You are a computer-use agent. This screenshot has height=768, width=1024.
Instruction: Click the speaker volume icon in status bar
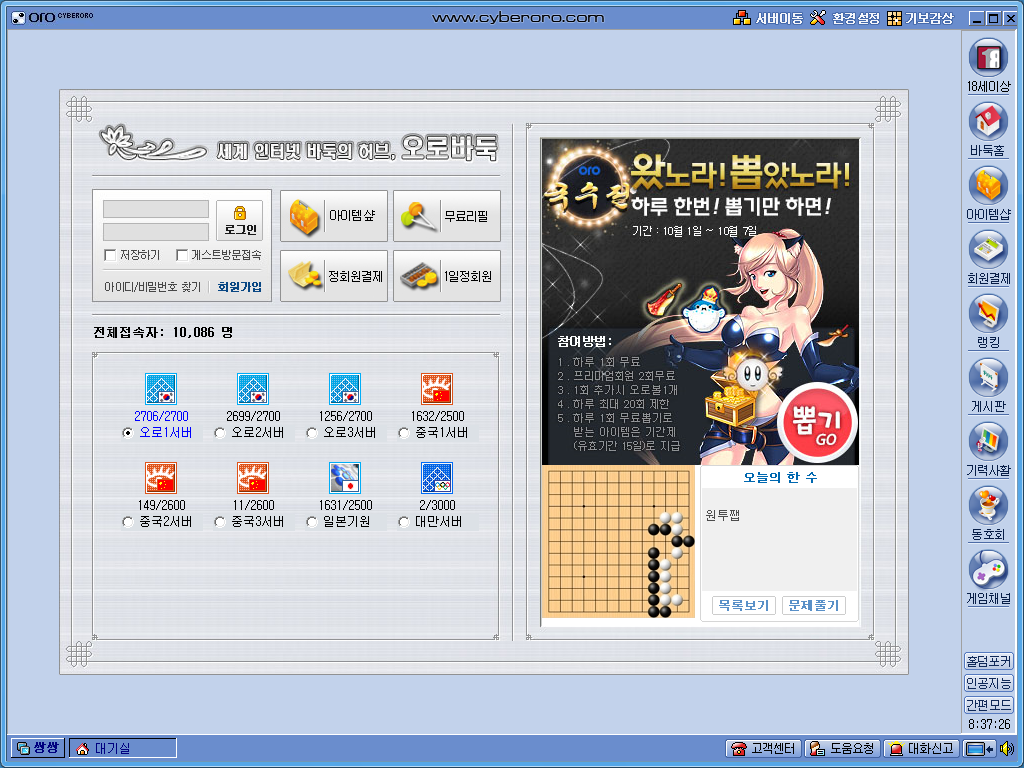[x=1007, y=748]
